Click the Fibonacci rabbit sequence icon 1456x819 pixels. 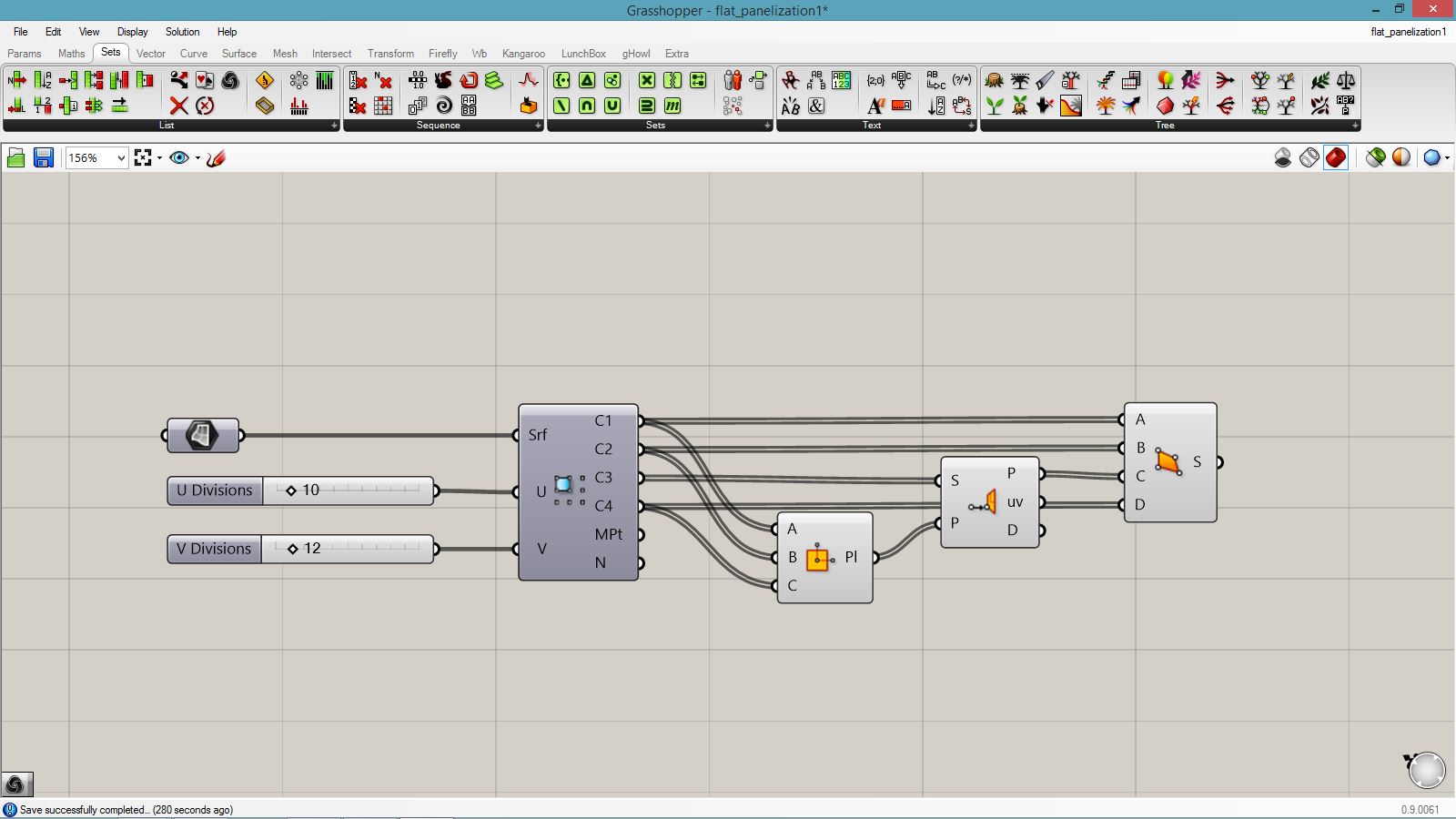coord(443,81)
